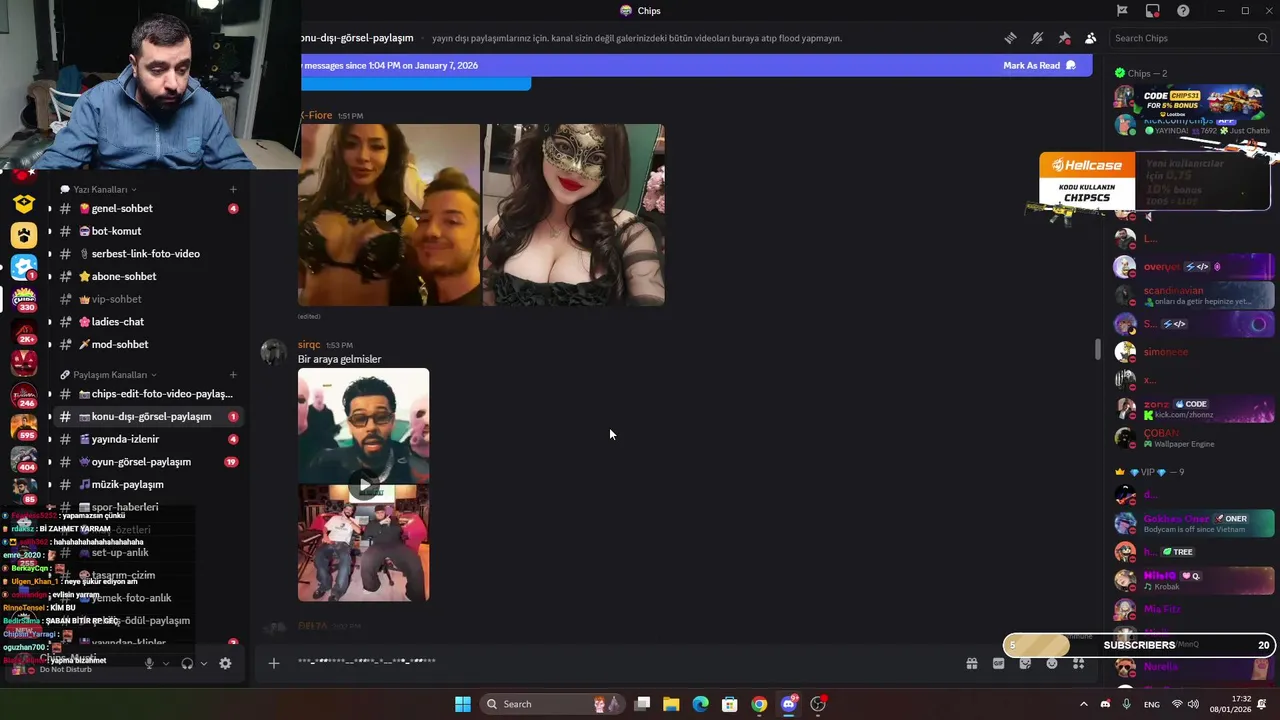This screenshot has width=1280, height=720.
Task: Click the X-Fiore username
Action: click(x=316, y=115)
